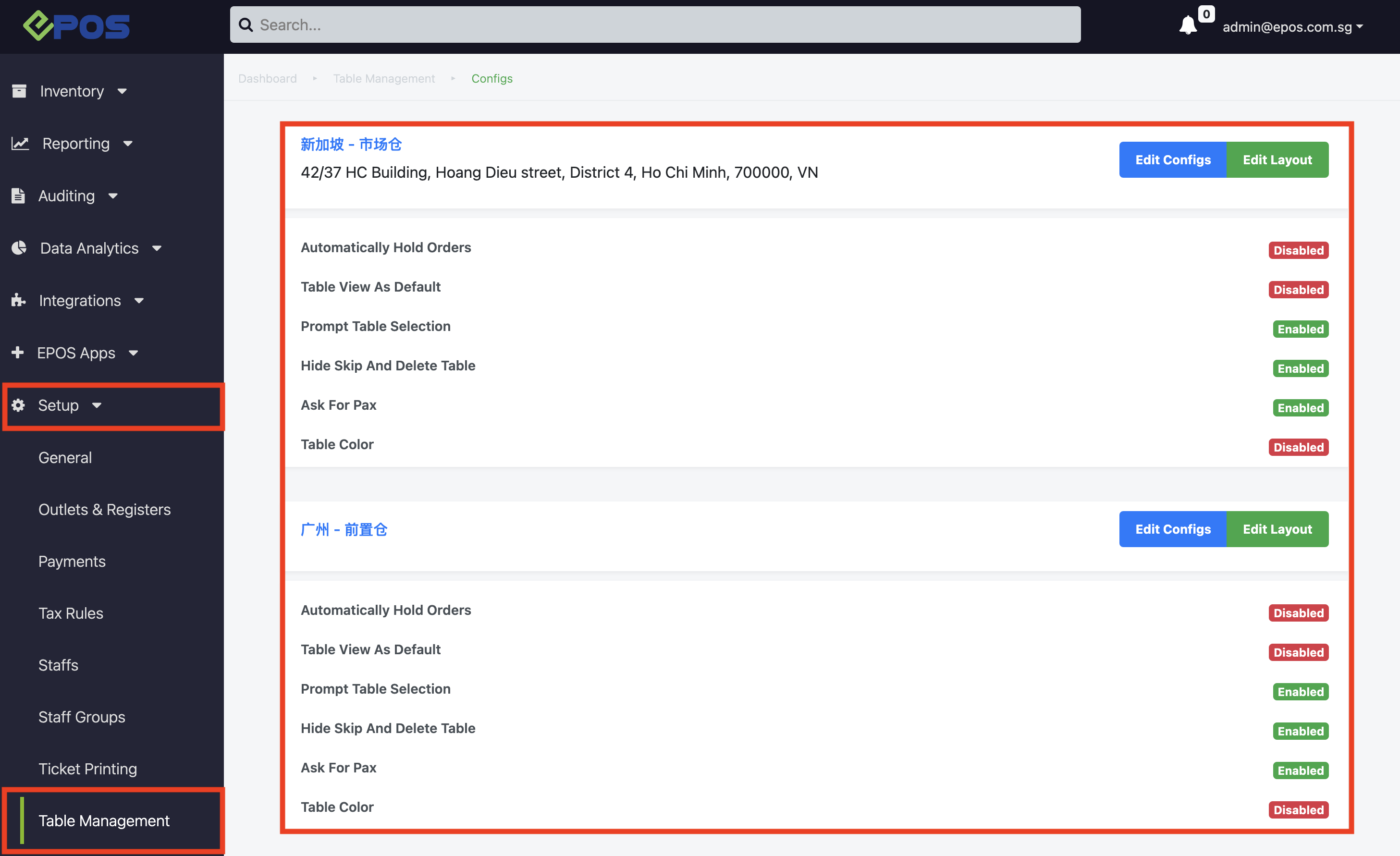Click Disabled badge for 广州 Table View As Default

pyautogui.click(x=1298, y=652)
